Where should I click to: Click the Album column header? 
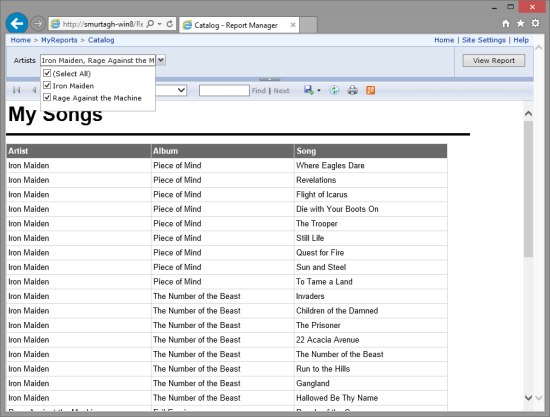222,151
